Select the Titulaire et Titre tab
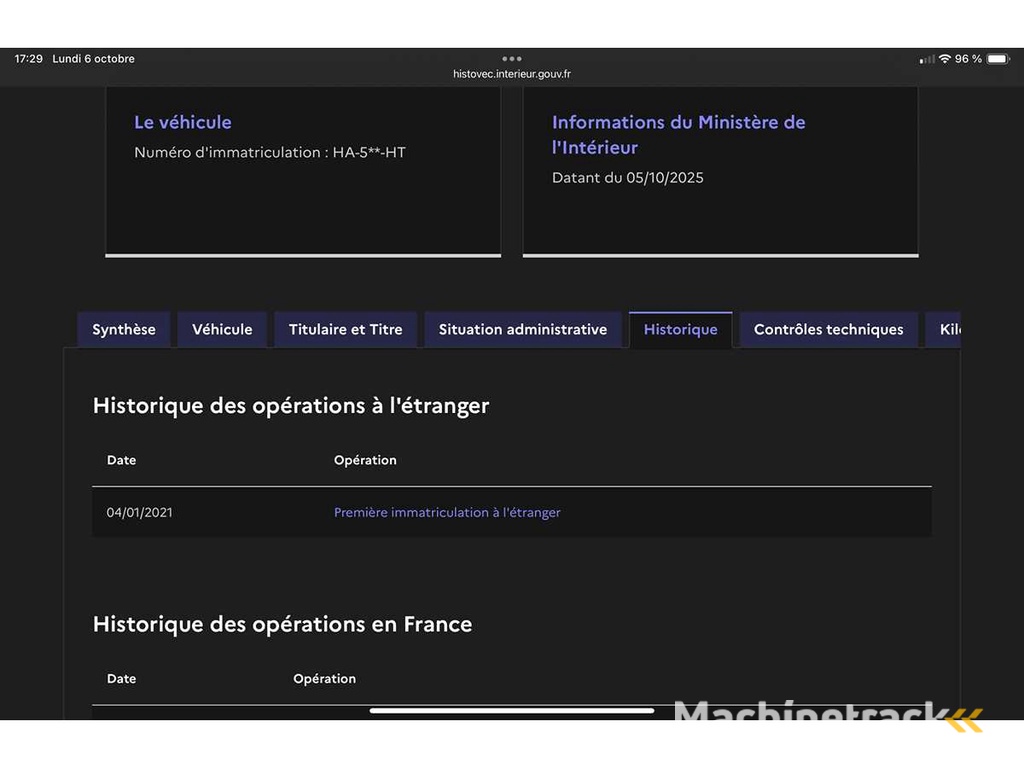Screen dimensions: 1024x768 345,330
